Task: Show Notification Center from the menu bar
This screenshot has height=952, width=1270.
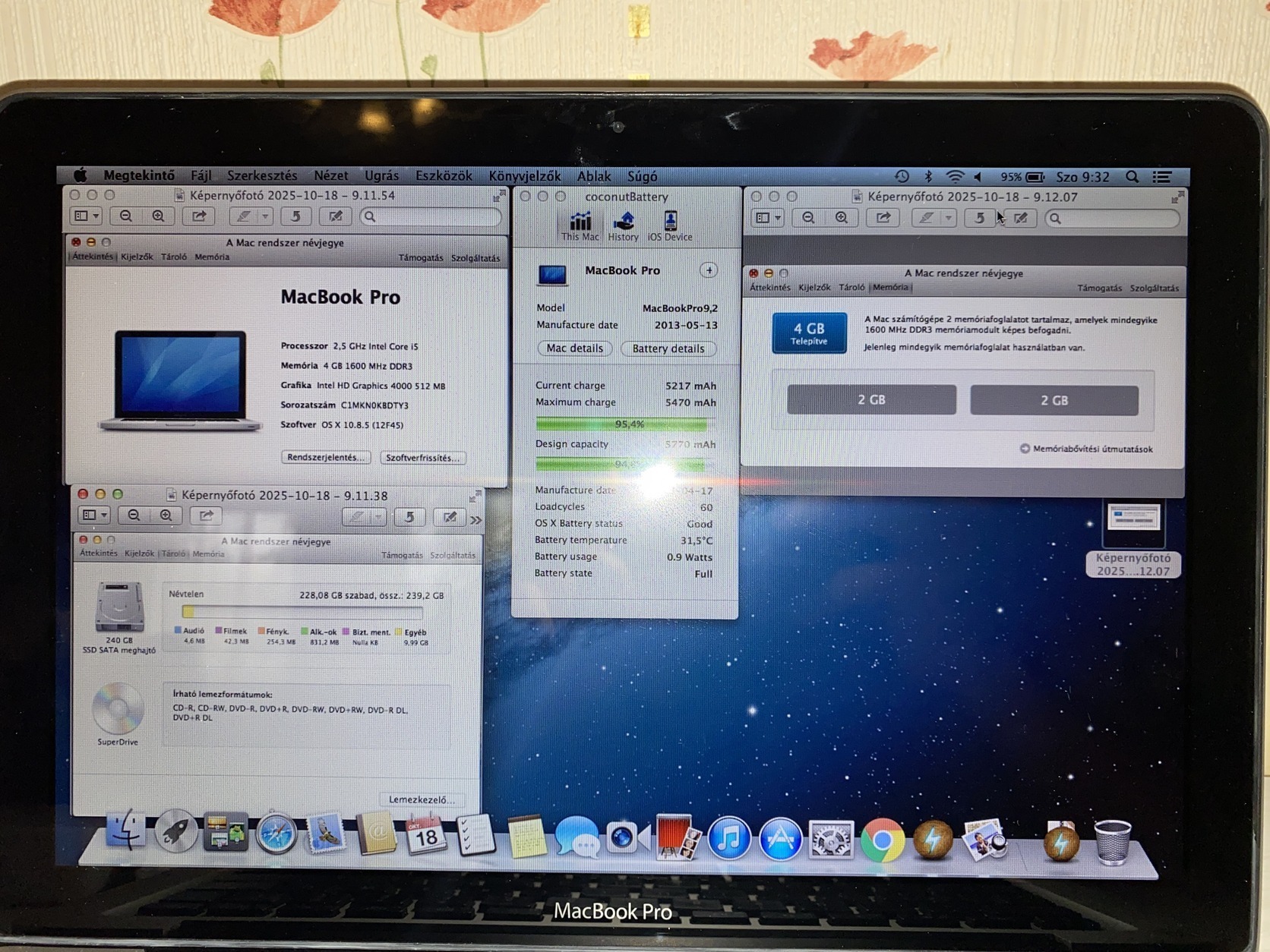Action: coord(1161,177)
